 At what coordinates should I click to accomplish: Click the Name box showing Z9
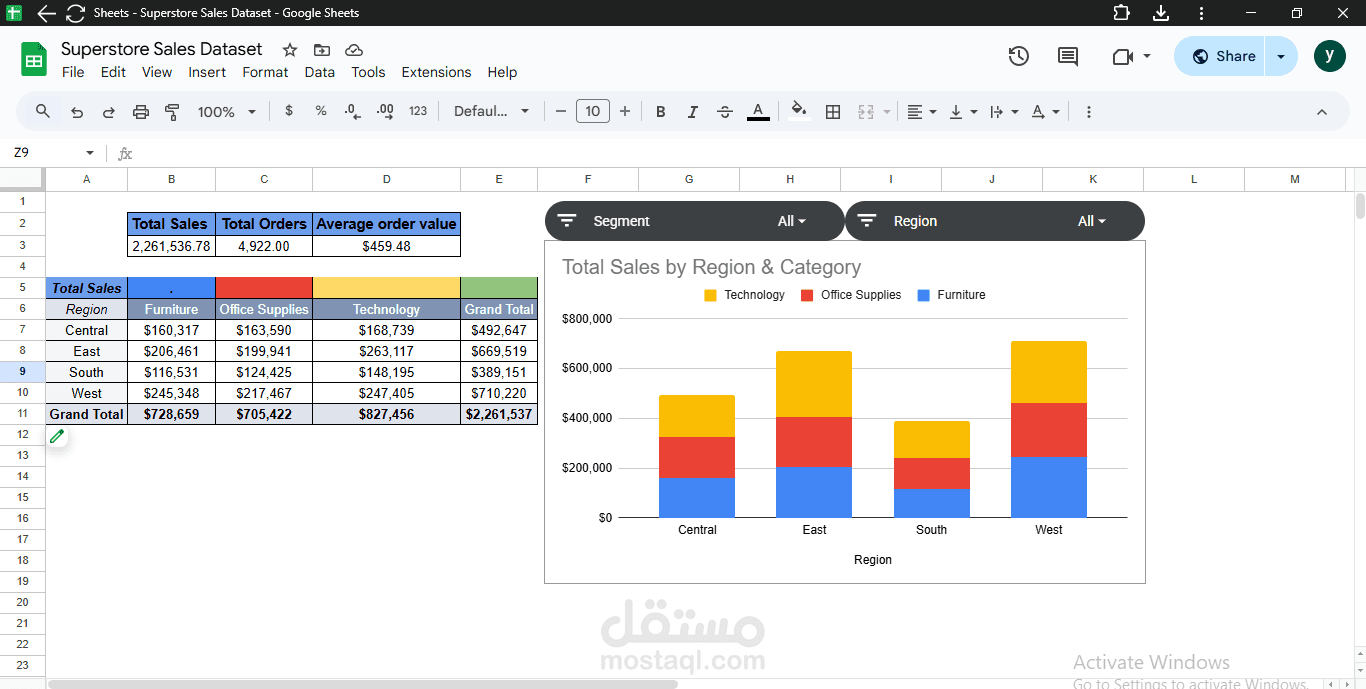coord(45,153)
